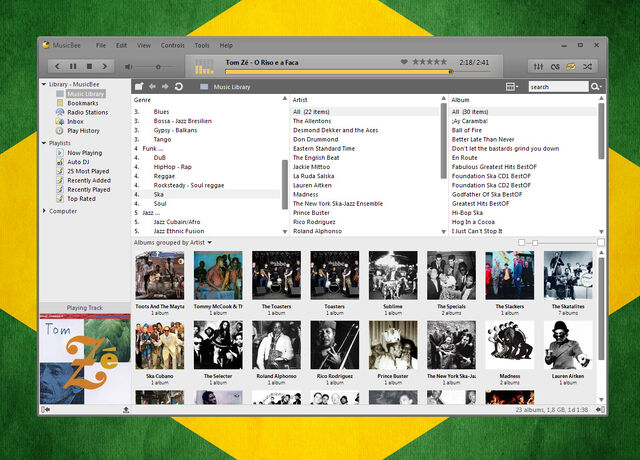This screenshot has height=460, width=640.
Task: Toggle Last.fm scrobbling icon
Action: click(x=555, y=67)
